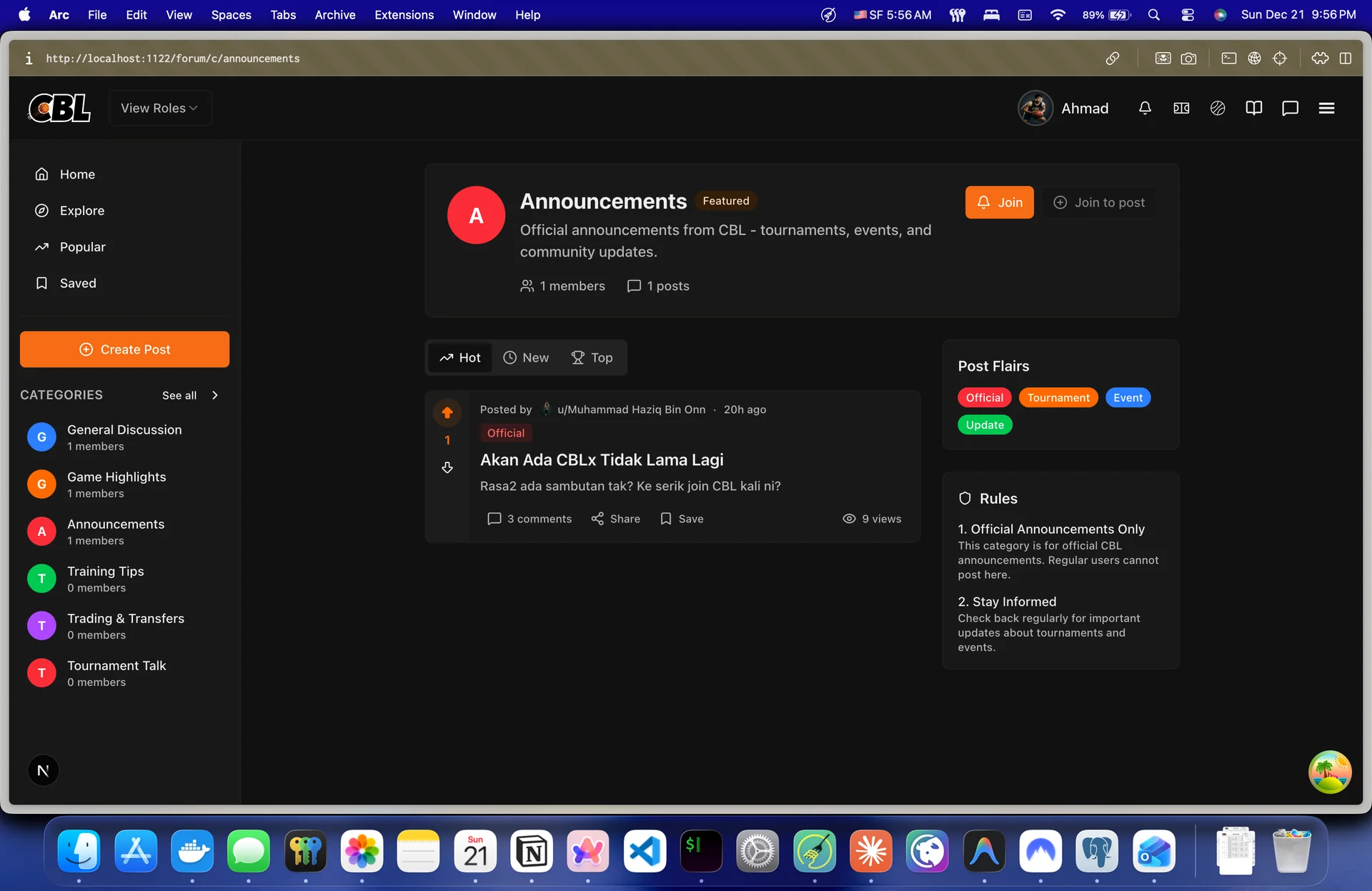Image resolution: width=1372 pixels, height=891 pixels.
Task: Copy page link with chain icon
Action: (1113, 59)
